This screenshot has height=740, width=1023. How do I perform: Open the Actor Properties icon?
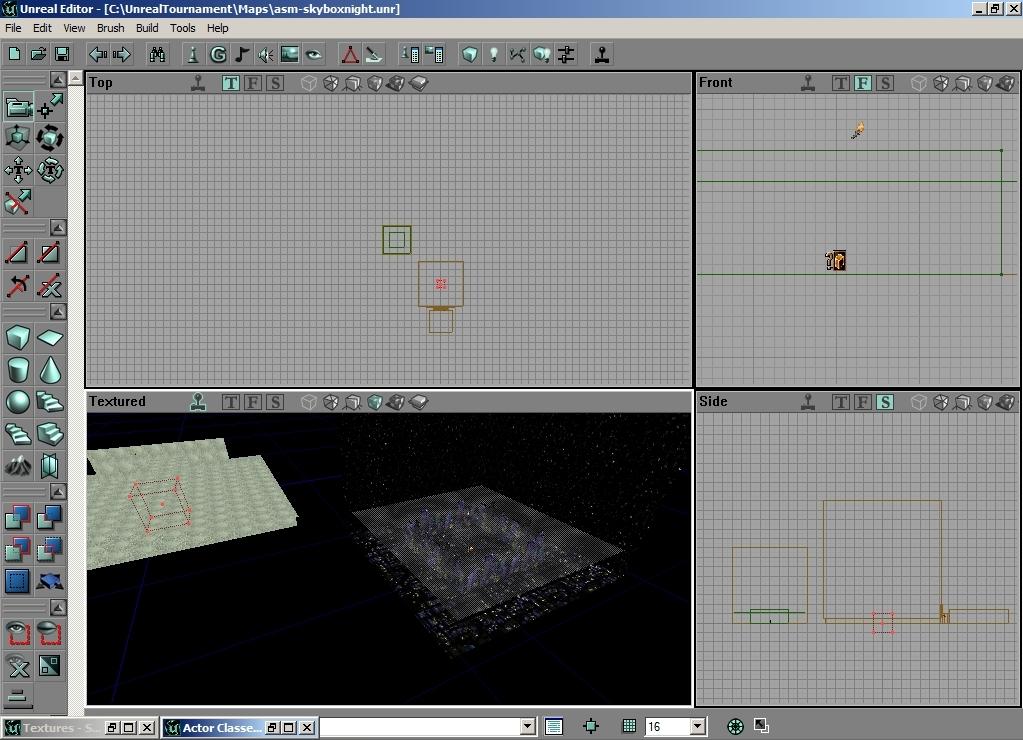193,54
